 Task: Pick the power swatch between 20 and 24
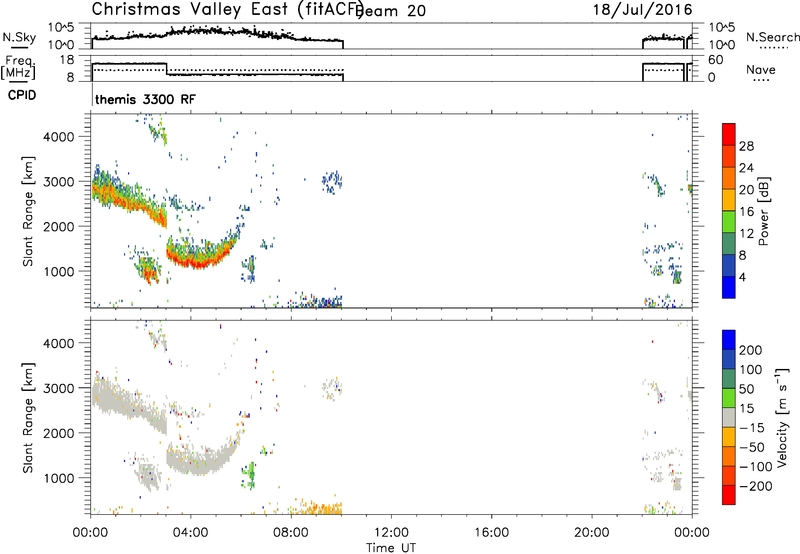729,178
